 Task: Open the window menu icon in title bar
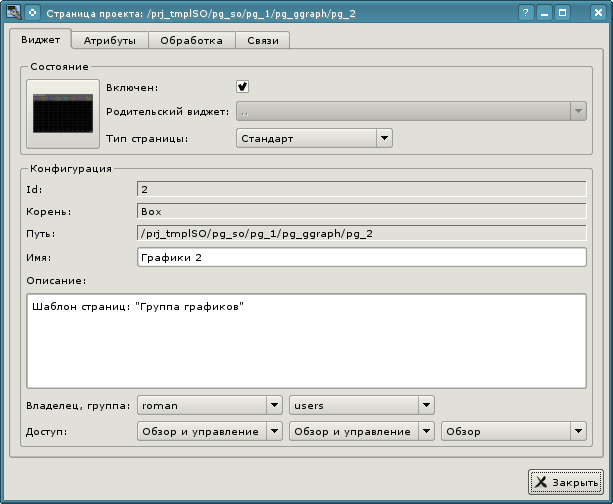[11, 14]
